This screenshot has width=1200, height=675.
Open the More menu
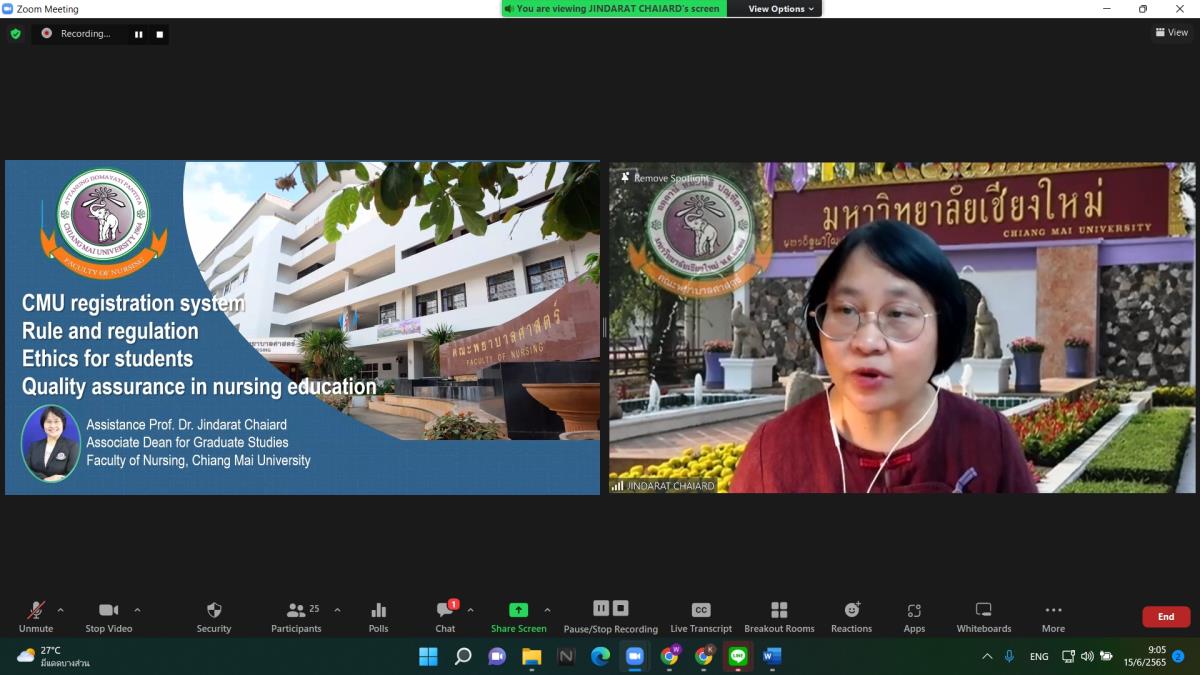1053,616
